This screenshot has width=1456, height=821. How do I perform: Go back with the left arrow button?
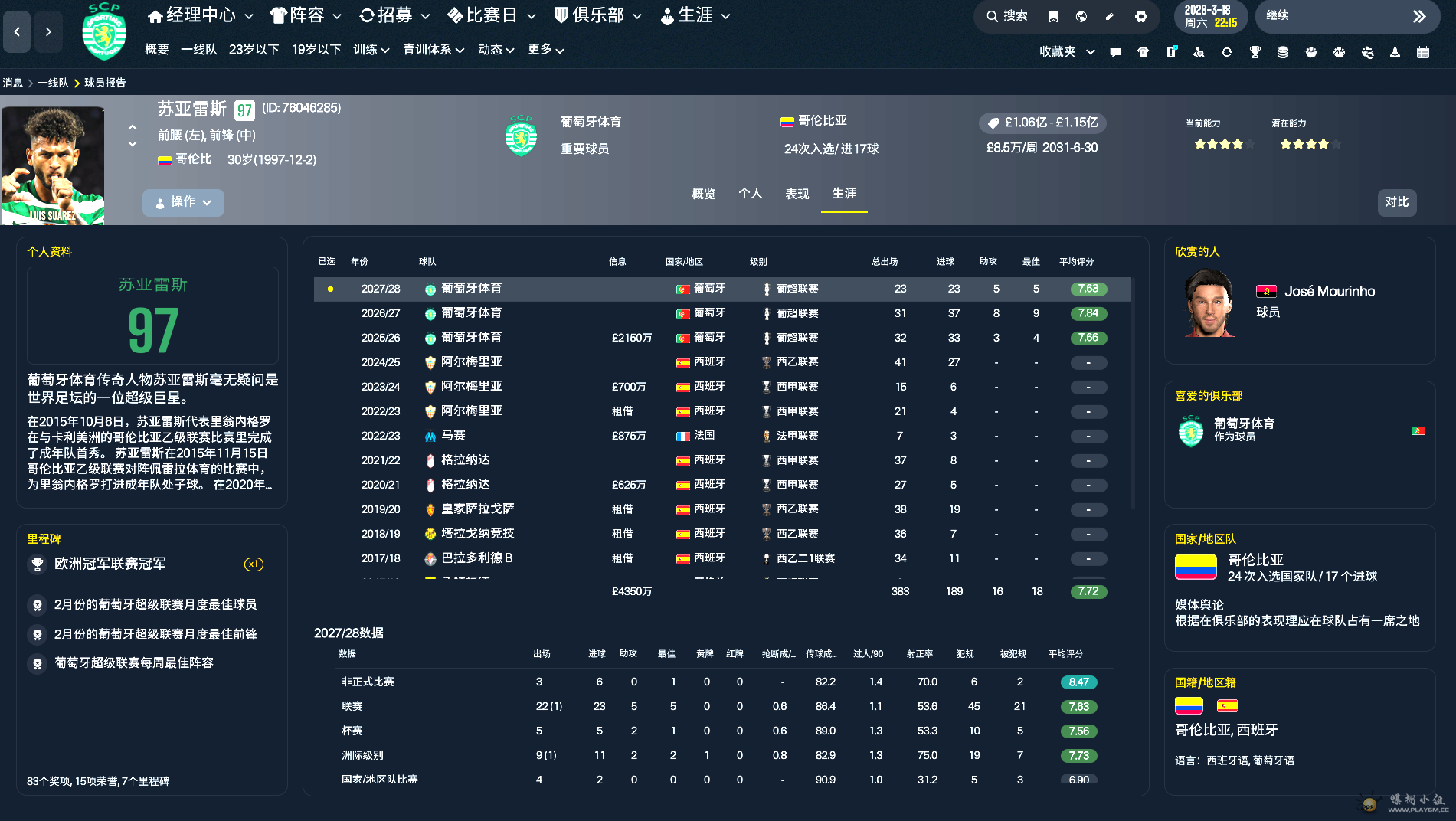17,32
